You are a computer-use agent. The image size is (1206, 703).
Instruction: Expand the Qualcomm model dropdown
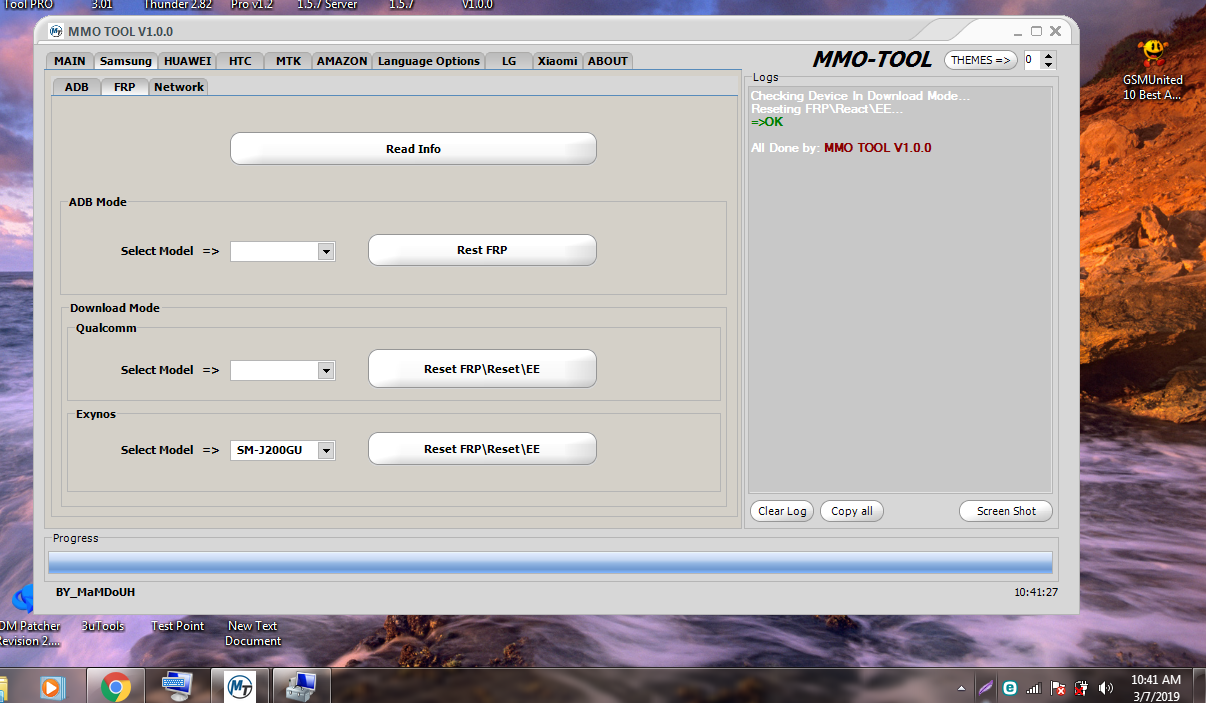325,371
